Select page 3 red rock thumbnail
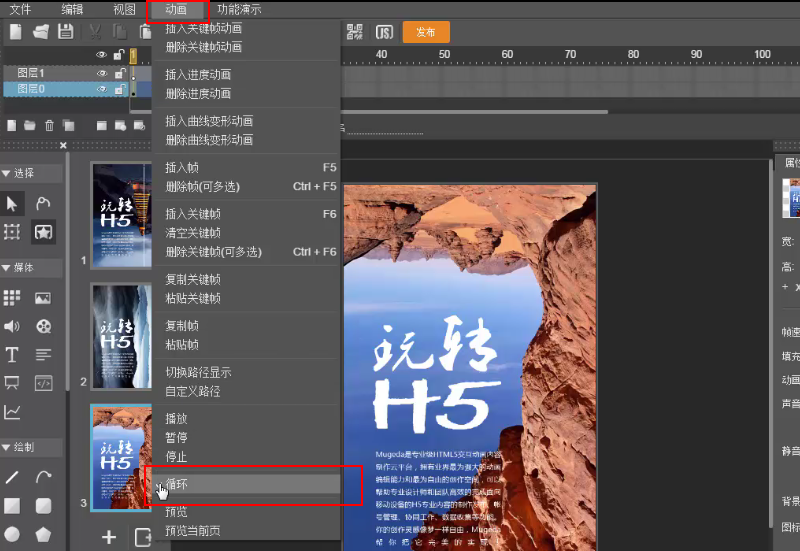 (121, 458)
